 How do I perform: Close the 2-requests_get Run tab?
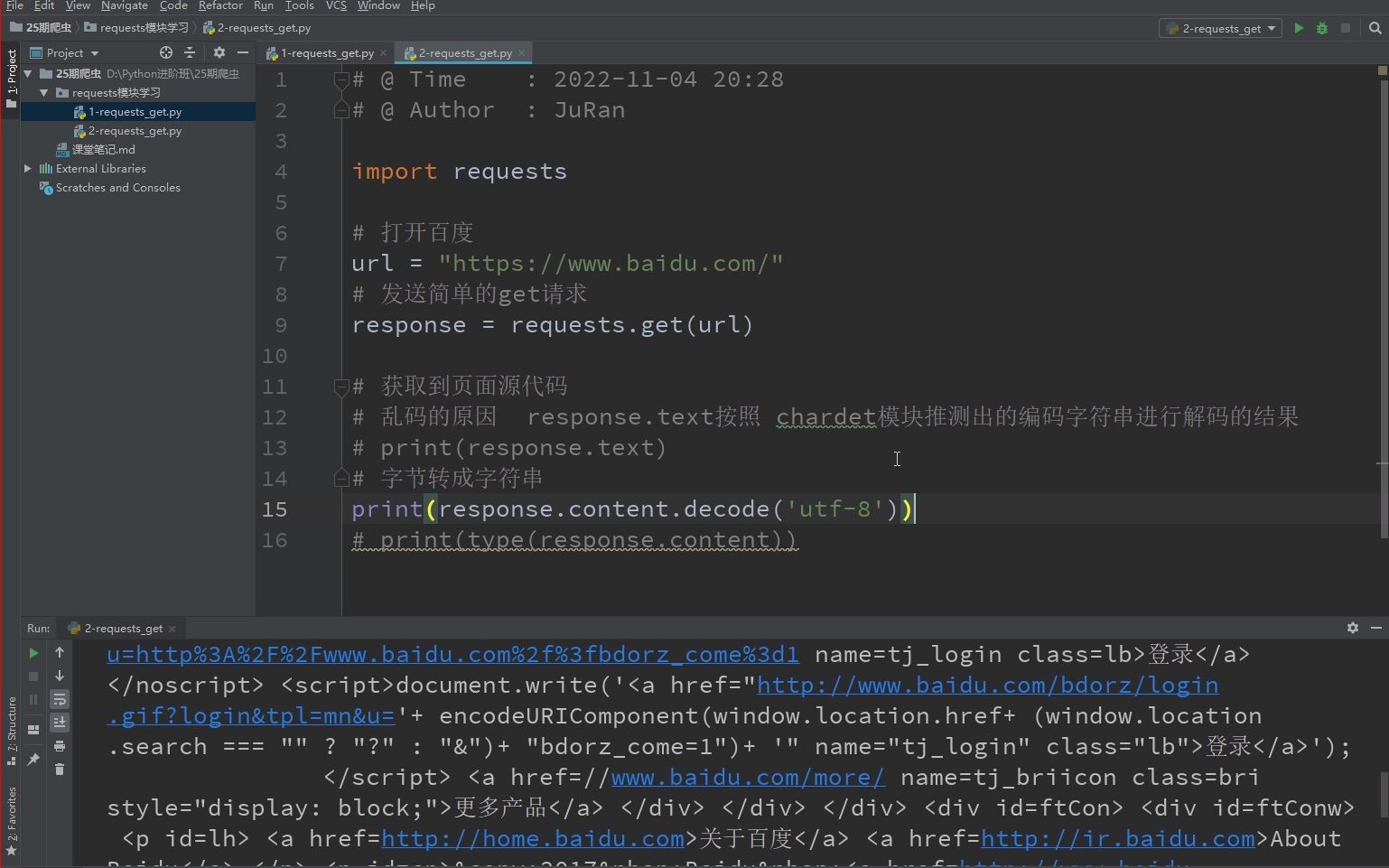click(x=172, y=629)
